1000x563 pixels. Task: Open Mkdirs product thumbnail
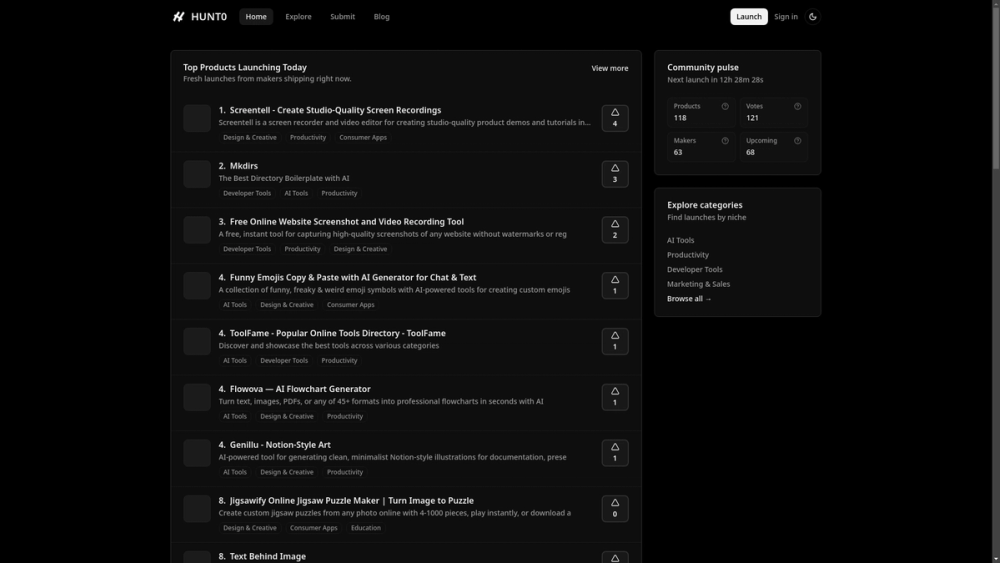point(197,174)
